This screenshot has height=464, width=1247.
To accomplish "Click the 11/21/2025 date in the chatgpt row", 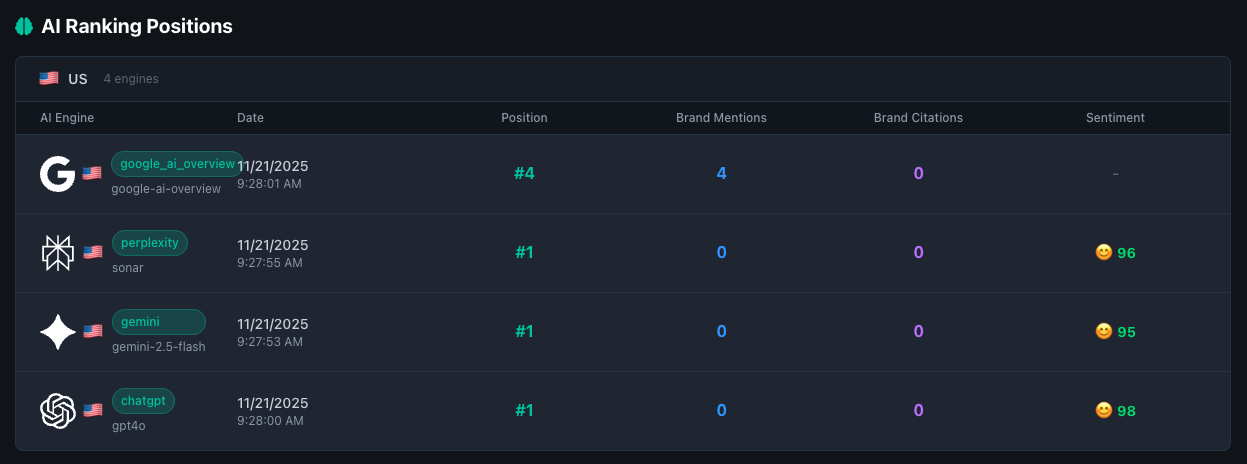I will point(273,403).
